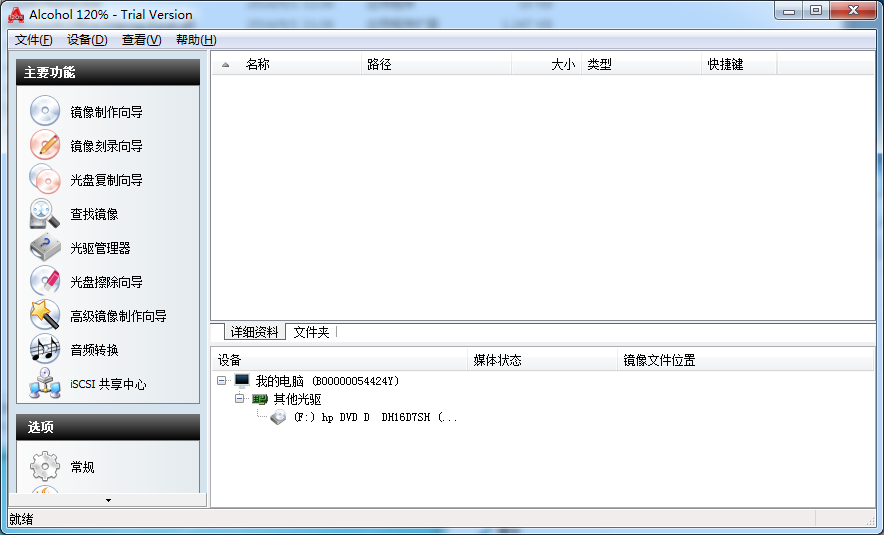This screenshot has width=884, height=535.
Task: Sort by the 名称 column header
Action: (302, 64)
